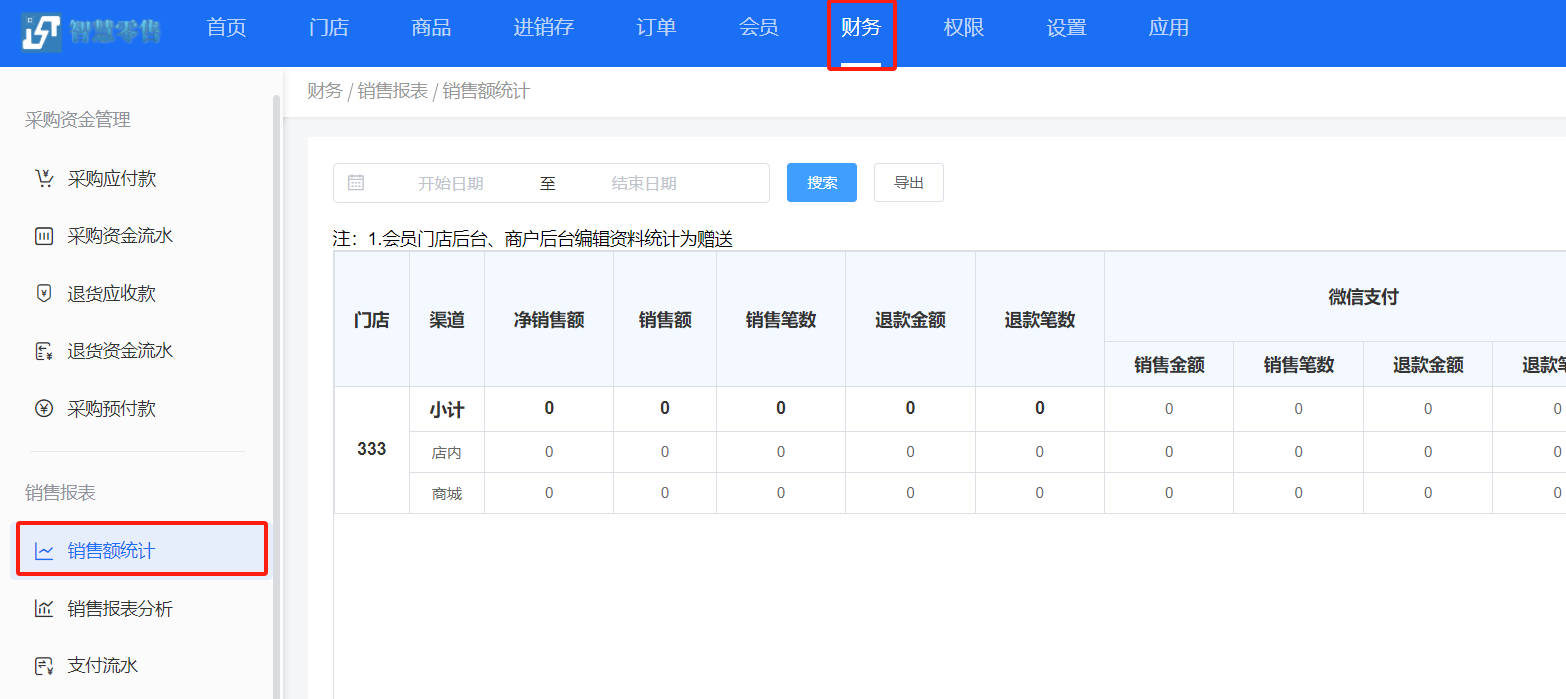The height and width of the screenshot is (699, 1566).
Task: Click the 导出 export button
Action: point(908,183)
